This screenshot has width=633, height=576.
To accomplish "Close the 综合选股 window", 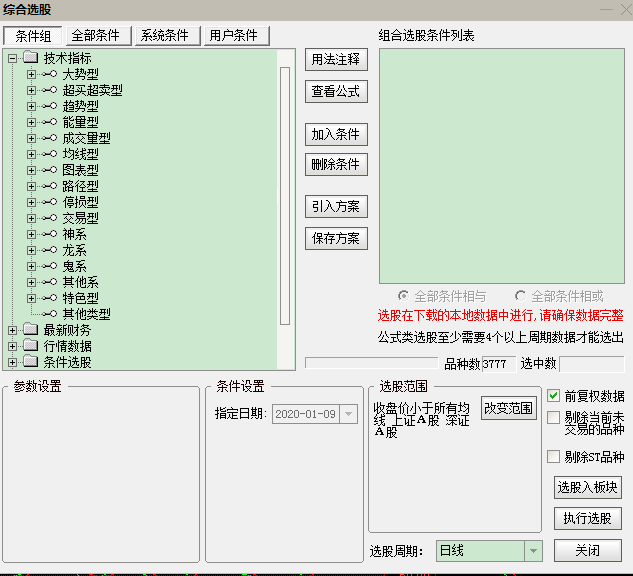I will [626, 10].
